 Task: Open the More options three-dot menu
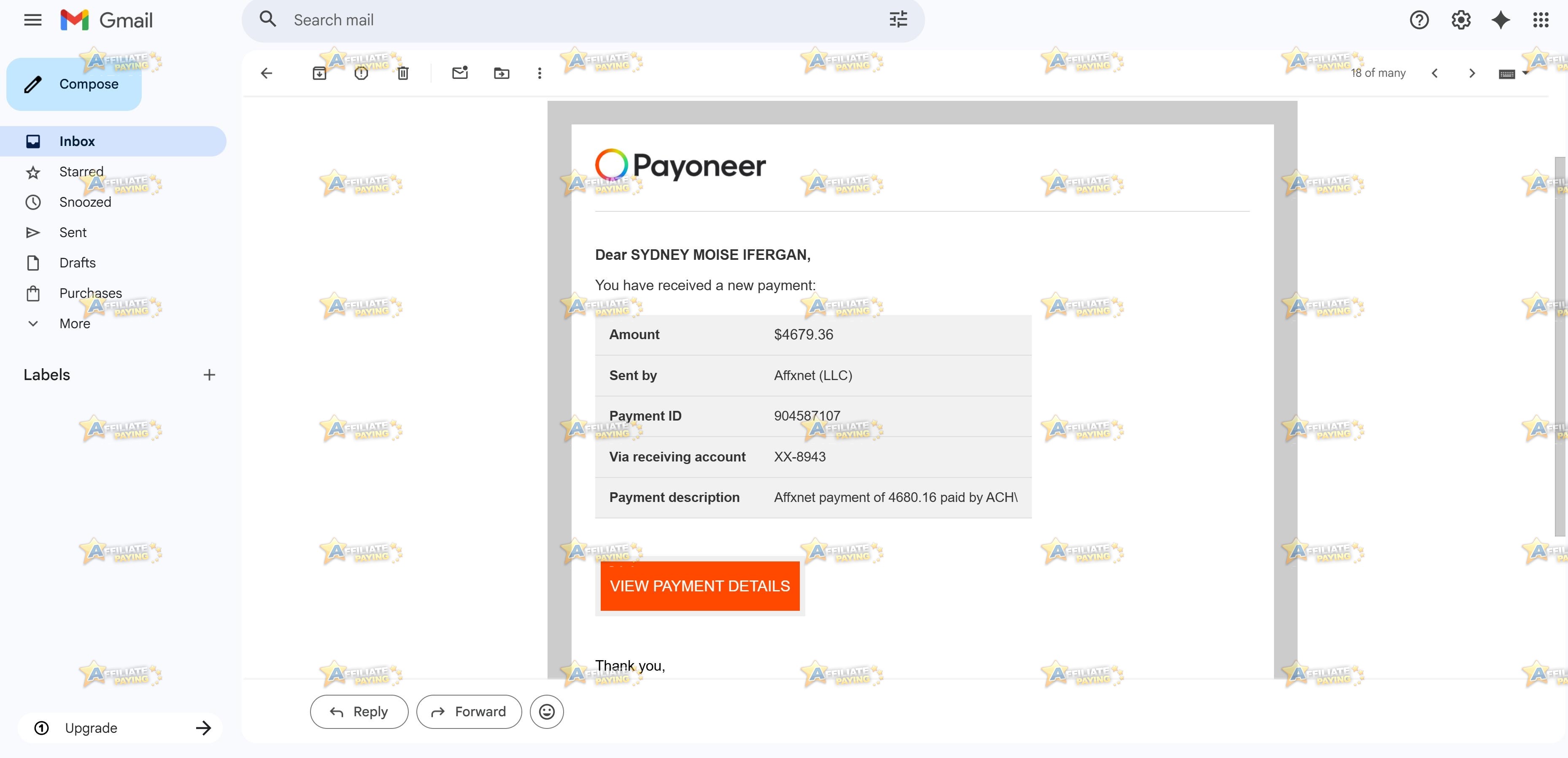pos(539,73)
